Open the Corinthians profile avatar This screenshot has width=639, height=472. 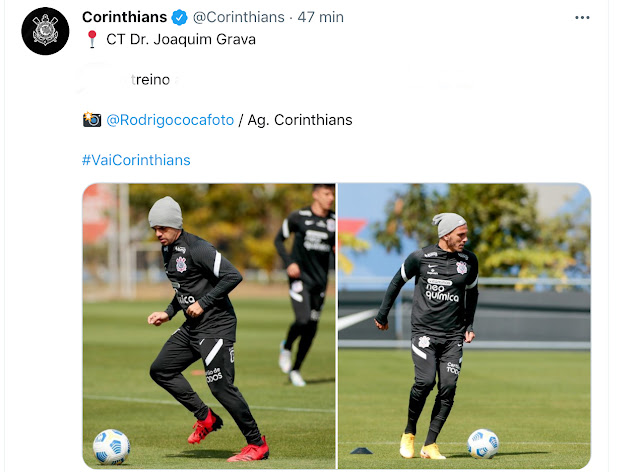click(x=45, y=31)
